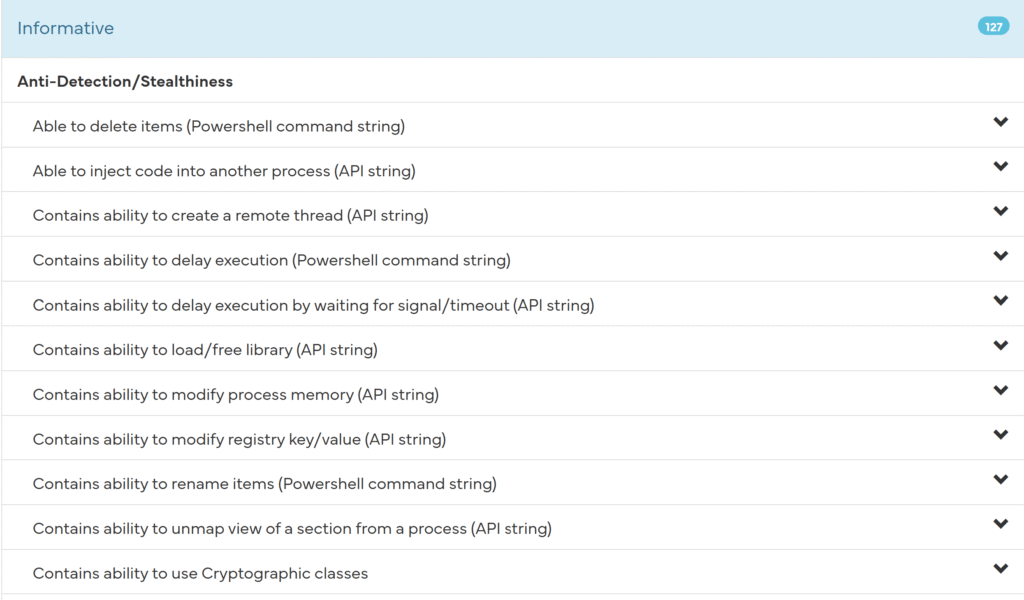Expand chevron for 'rename items' row
Viewport: 1024px width, 600px height.
1000,479
